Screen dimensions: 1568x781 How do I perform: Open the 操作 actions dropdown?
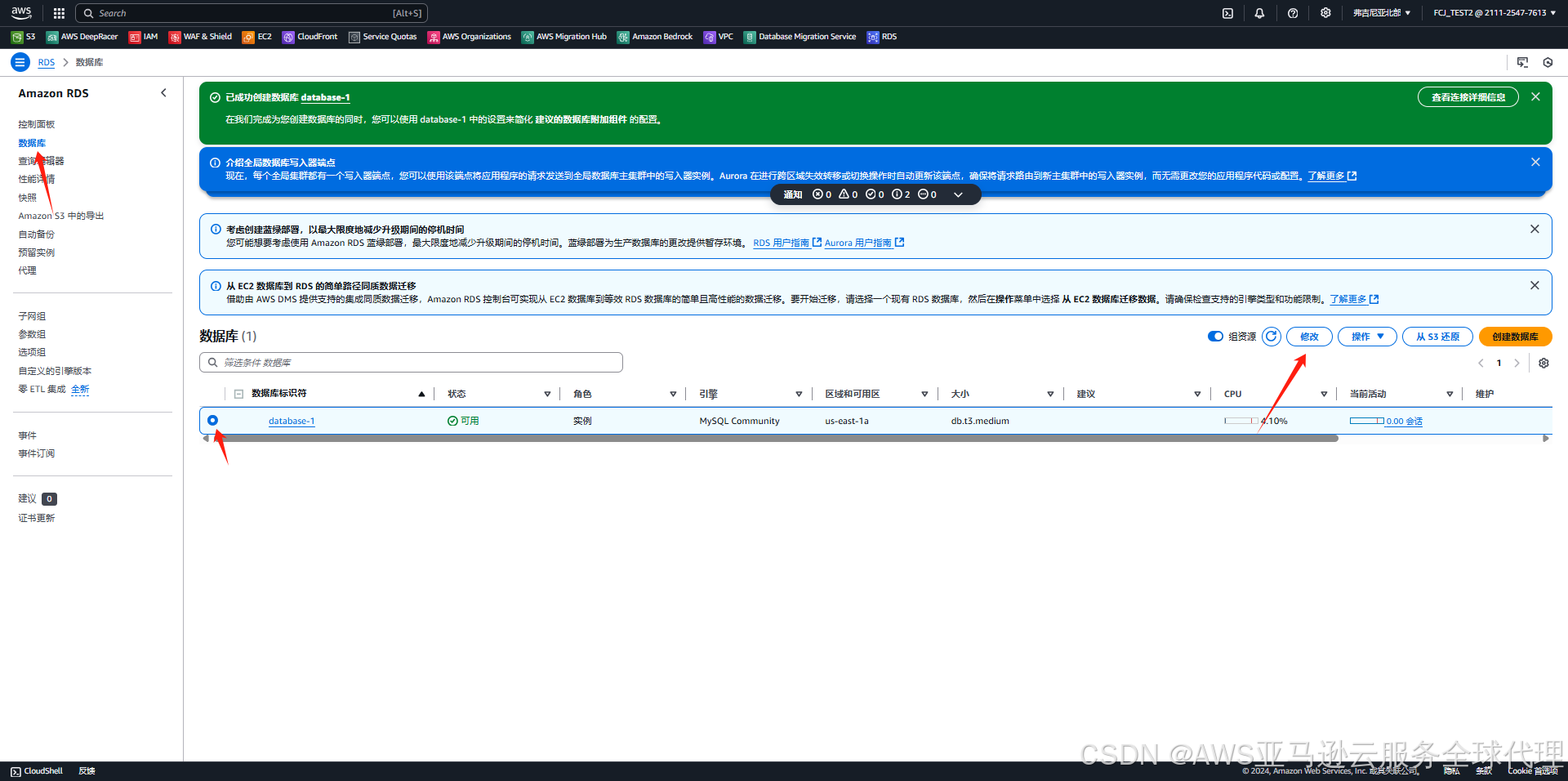click(1367, 337)
